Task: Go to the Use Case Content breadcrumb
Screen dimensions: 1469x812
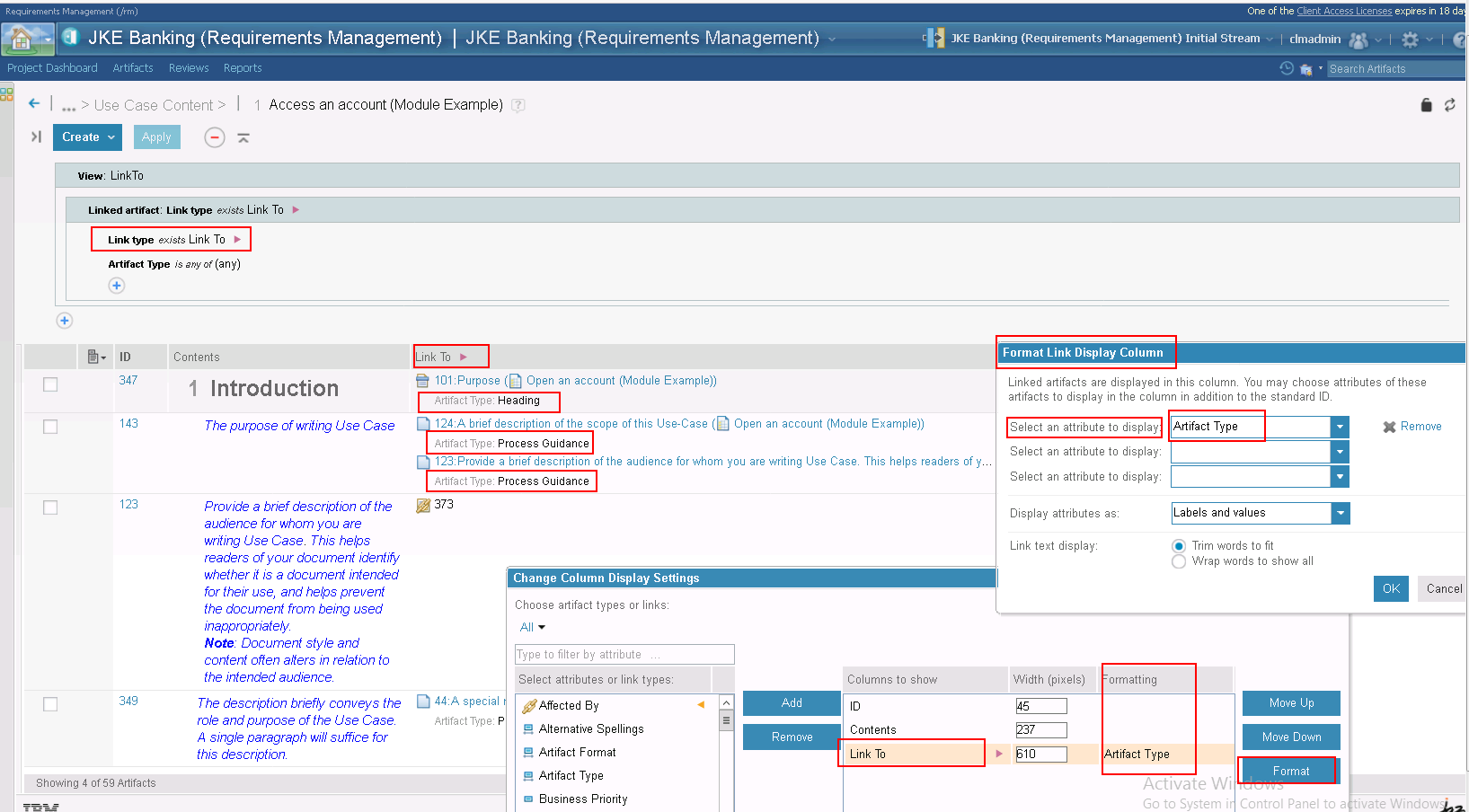Action: tap(154, 105)
